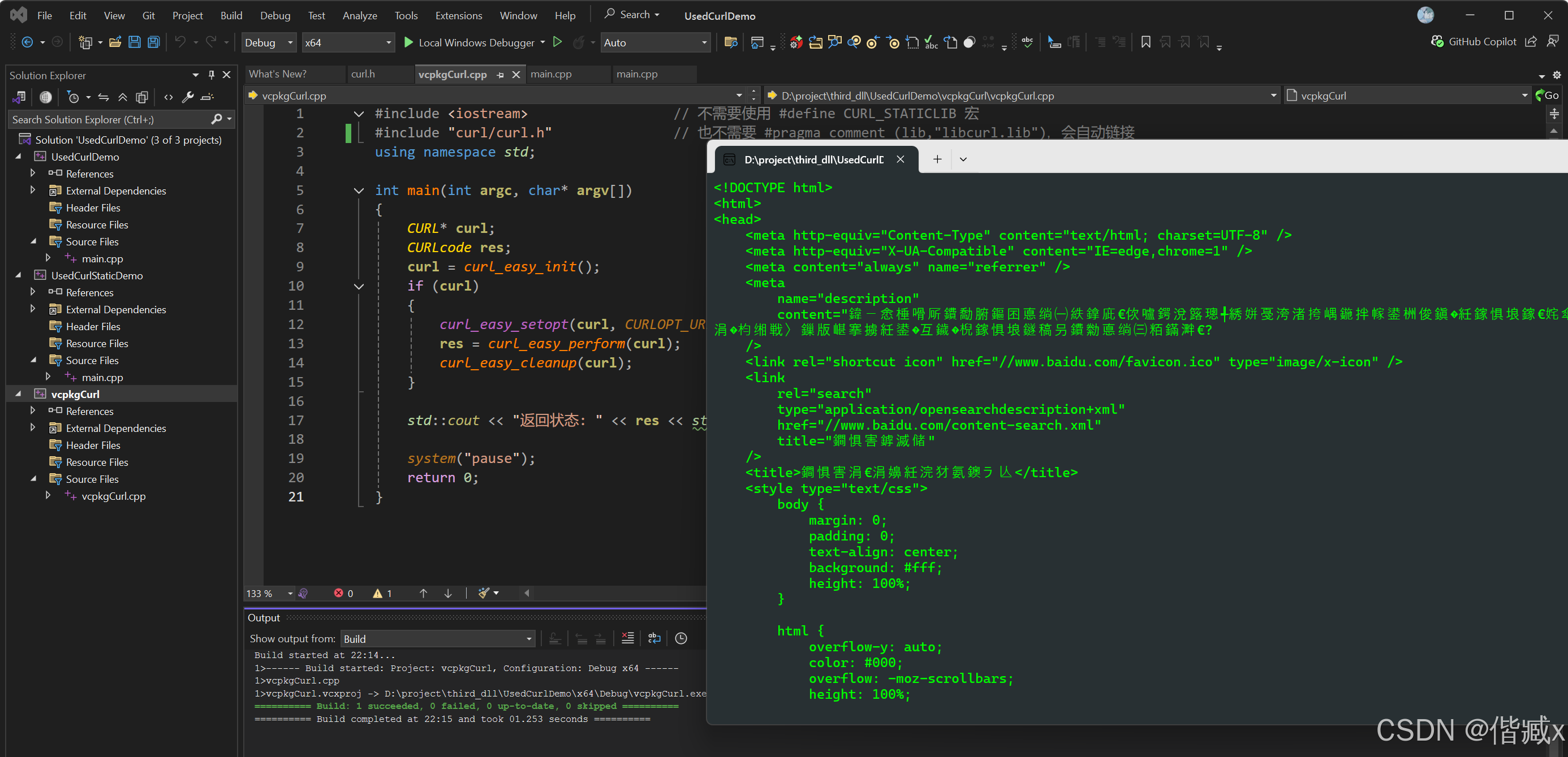Open the vcpkgCurl scope dropdown in navigation bar
This screenshot has height=757, width=1568.
pyautogui.click(x=1407, y=96)
